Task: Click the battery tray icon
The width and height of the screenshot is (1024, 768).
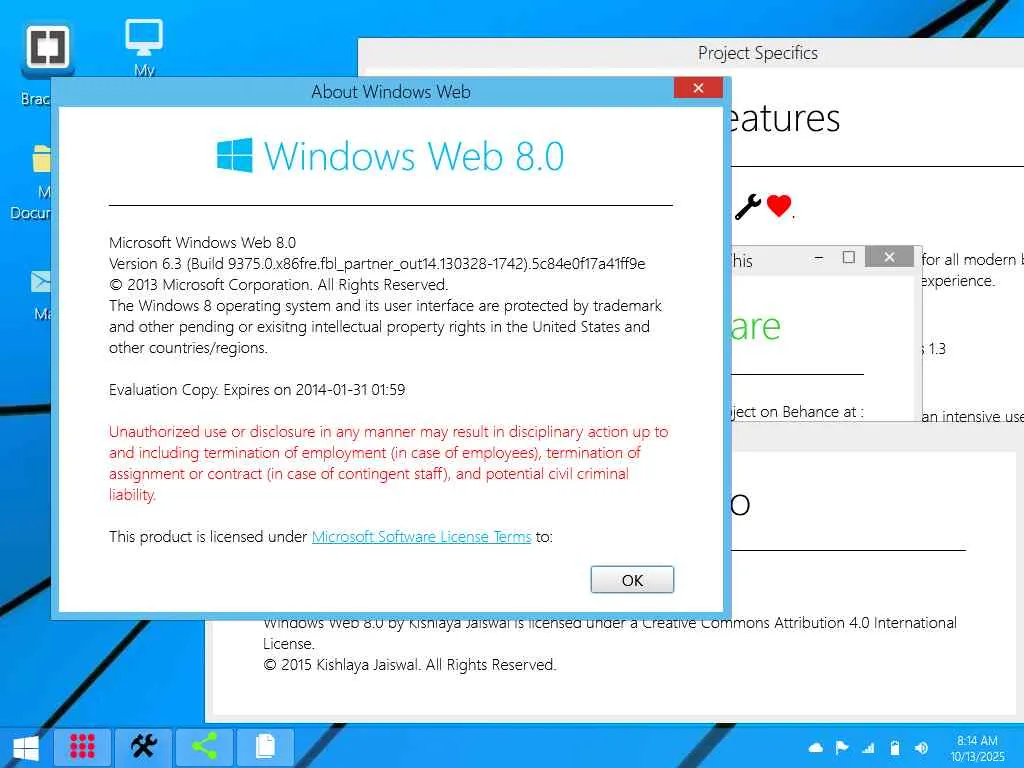Action: (895, 748)
